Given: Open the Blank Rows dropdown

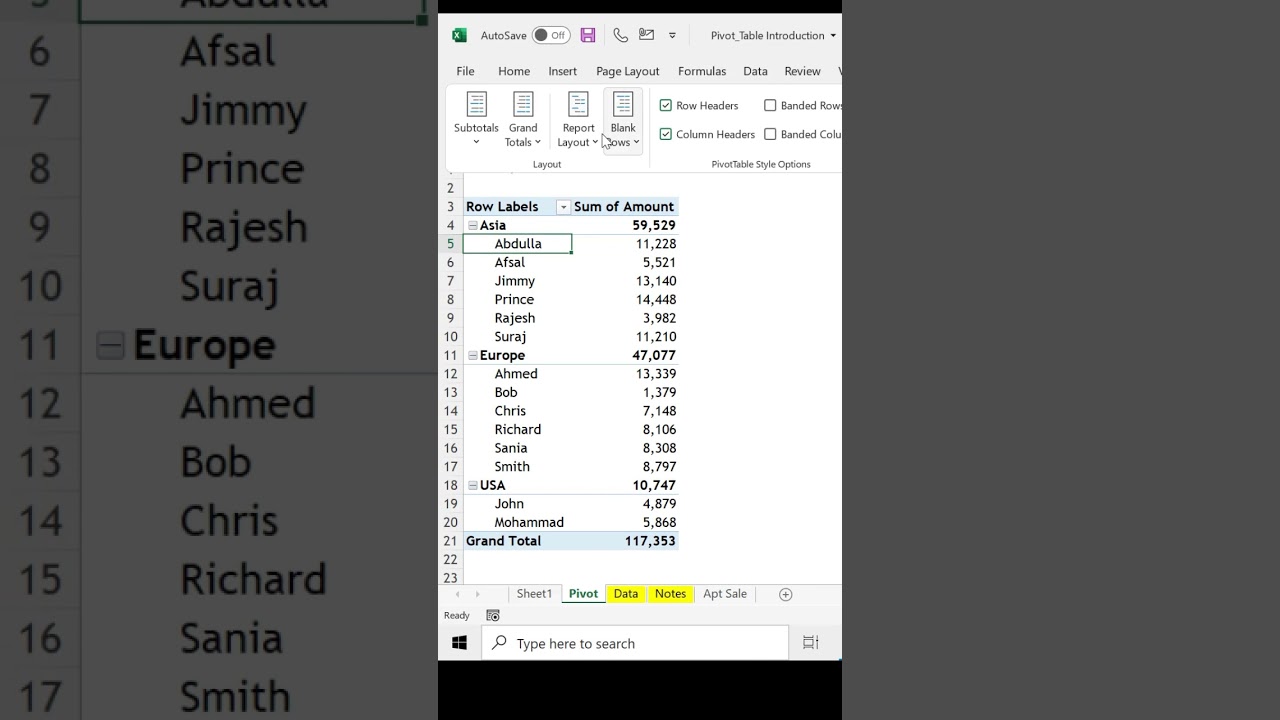Looking at the screenshot, I should point(623,119).
